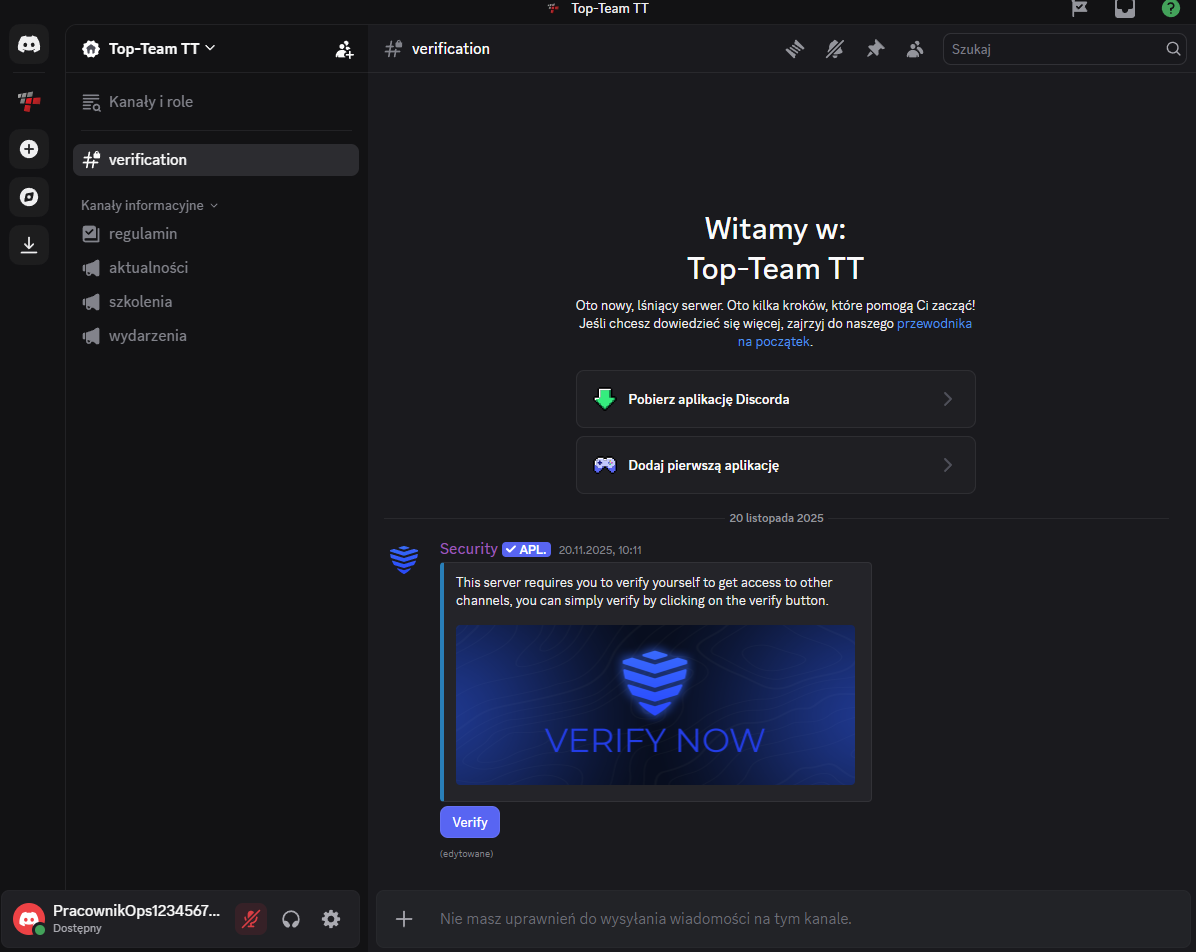Click the Dostępny status text
Screen dimensions: 1196x952
pos(77,928)
